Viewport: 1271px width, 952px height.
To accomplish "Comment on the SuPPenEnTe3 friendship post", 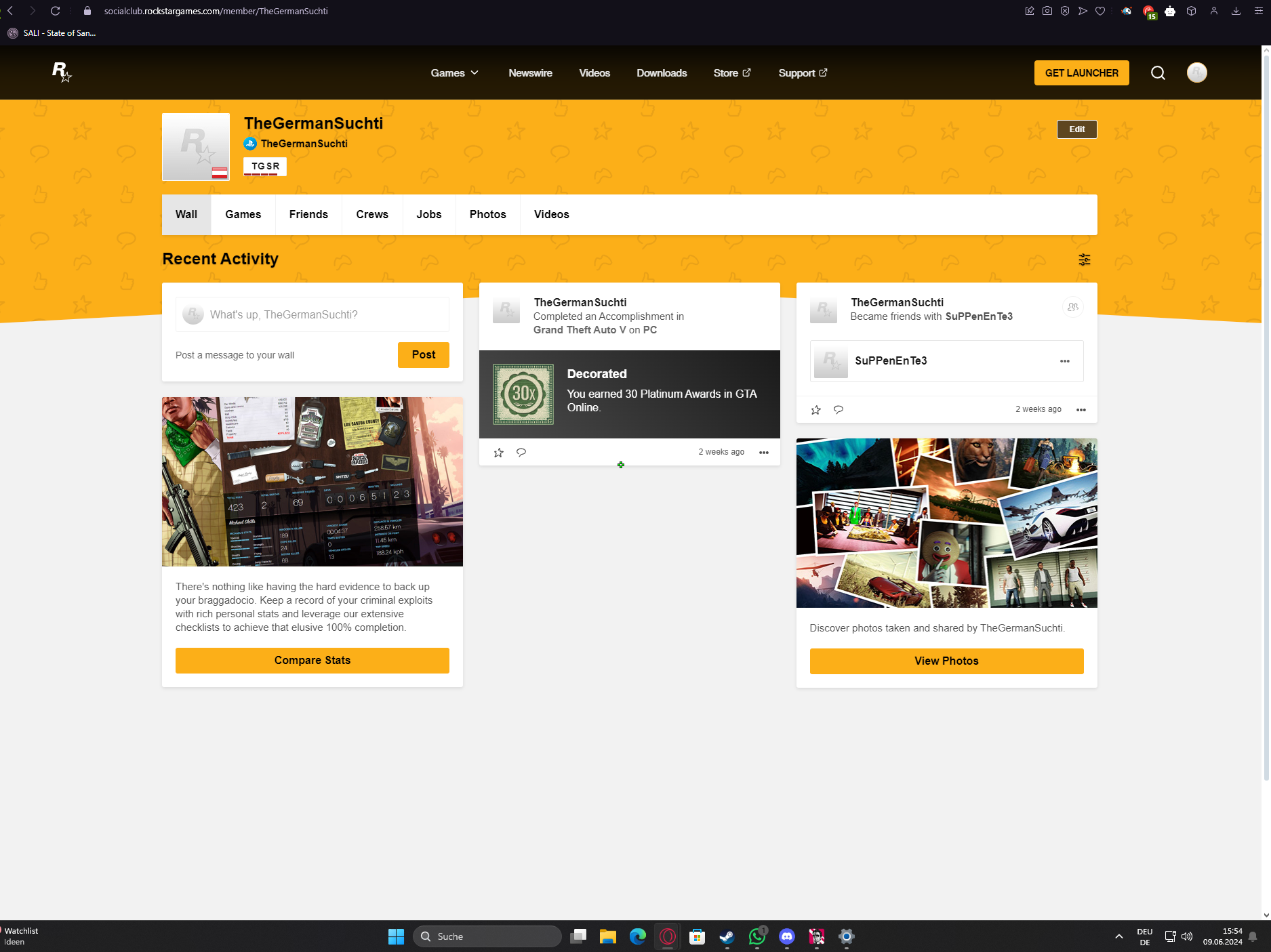I will (x=839, y=409).
